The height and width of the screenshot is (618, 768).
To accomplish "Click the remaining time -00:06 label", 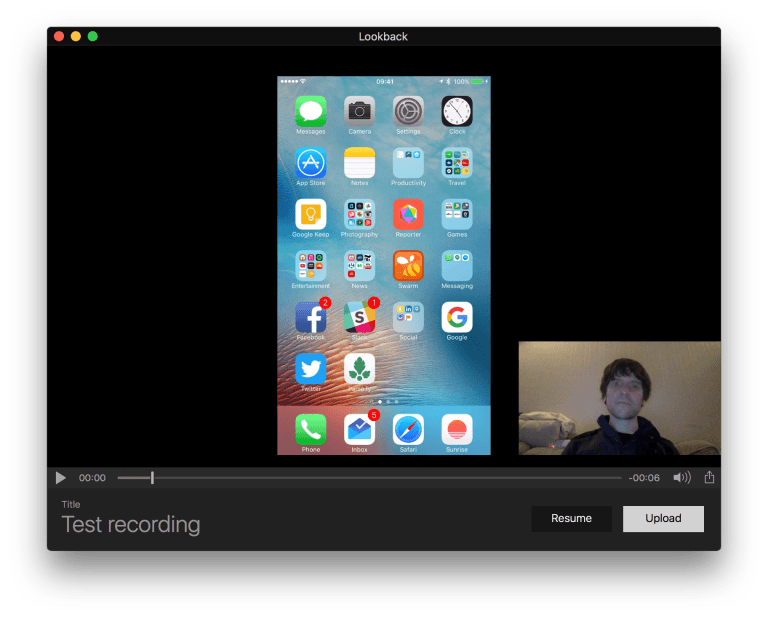I will (644, 478).
